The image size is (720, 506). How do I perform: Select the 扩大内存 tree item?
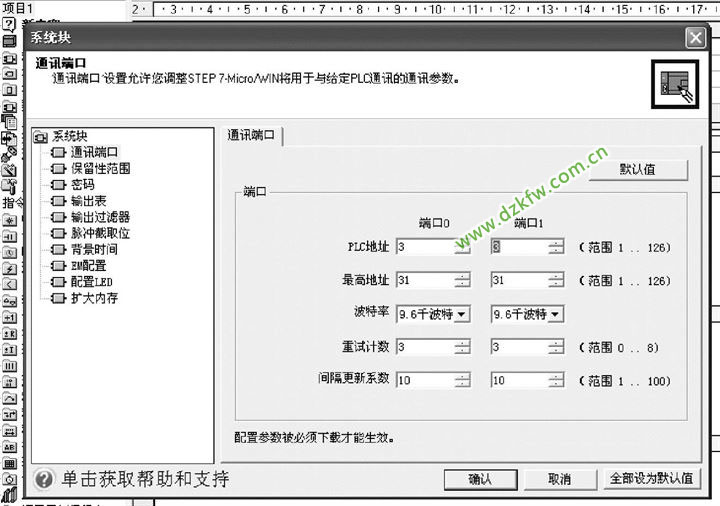92,298
